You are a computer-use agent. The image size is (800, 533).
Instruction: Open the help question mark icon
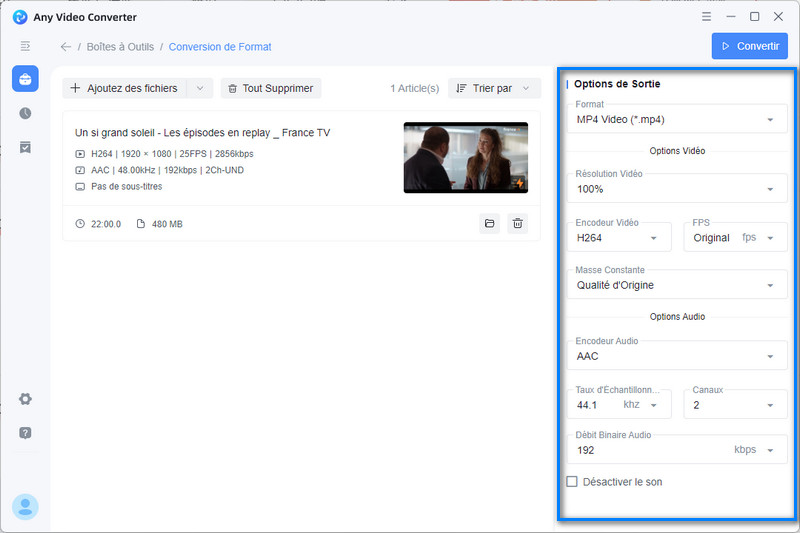[x=25, y=433]
